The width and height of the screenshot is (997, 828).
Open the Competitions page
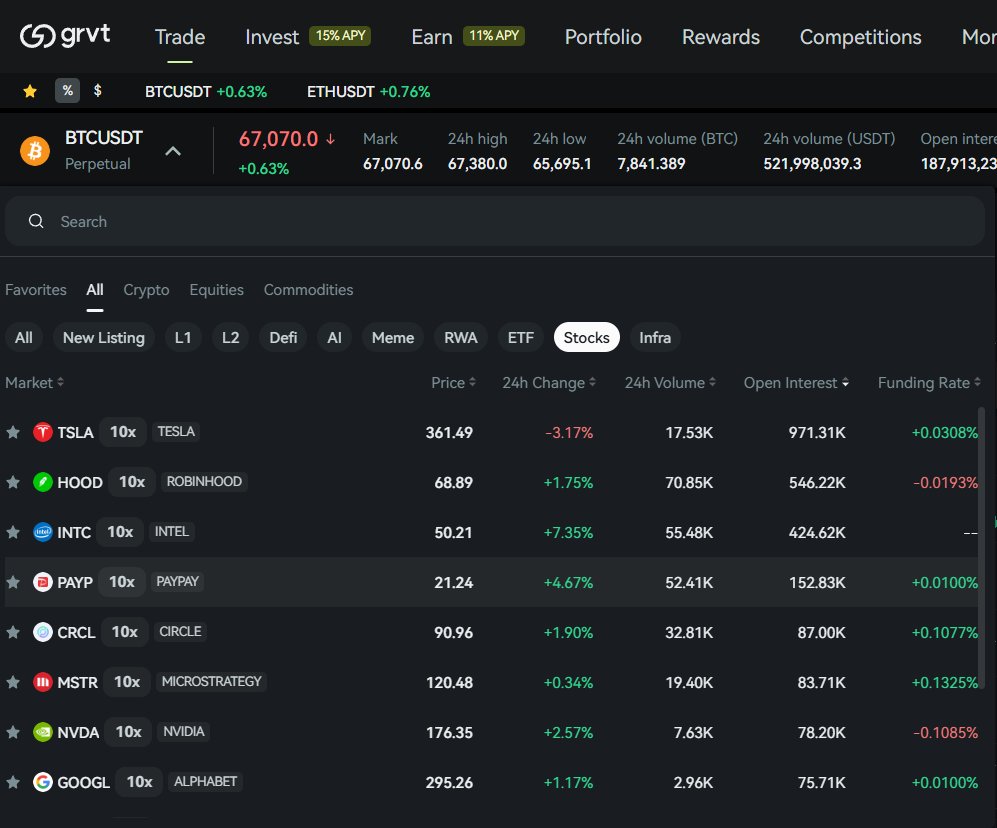click(x=860, y=37)
